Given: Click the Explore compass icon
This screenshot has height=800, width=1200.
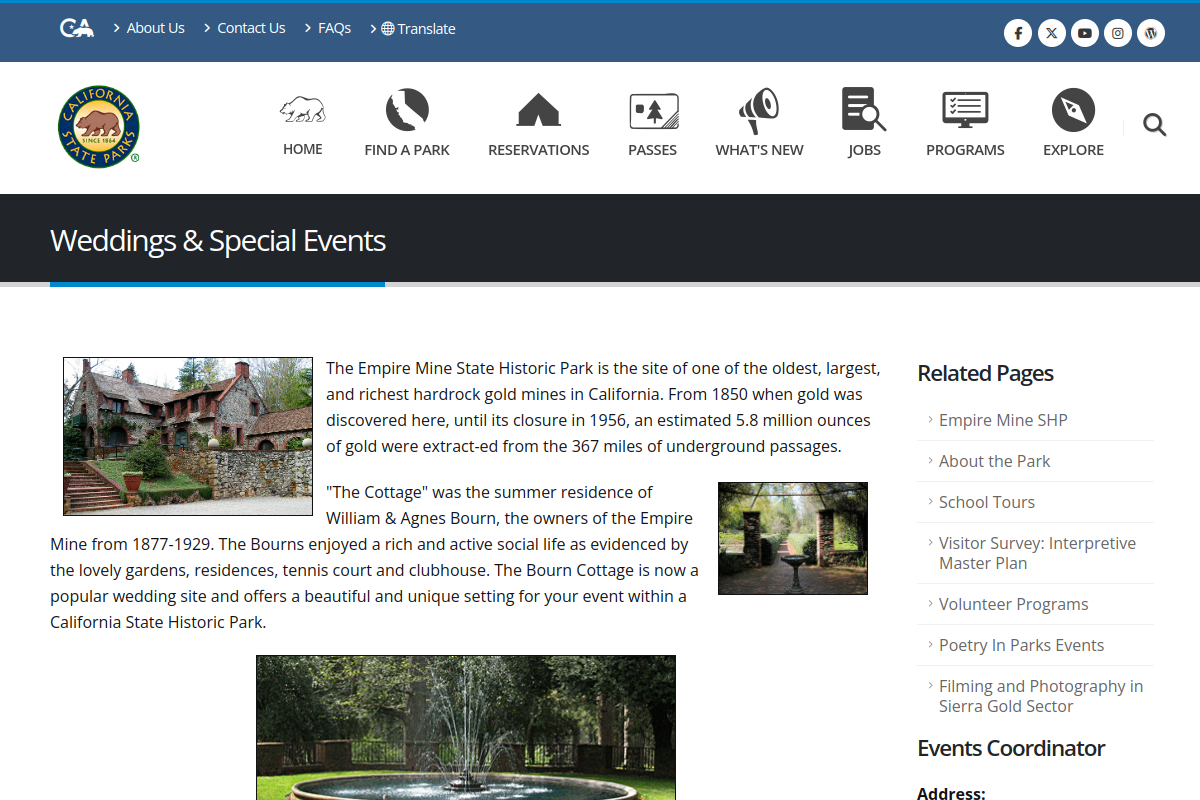Looking at the screenshot, I should pos(1073,109).
